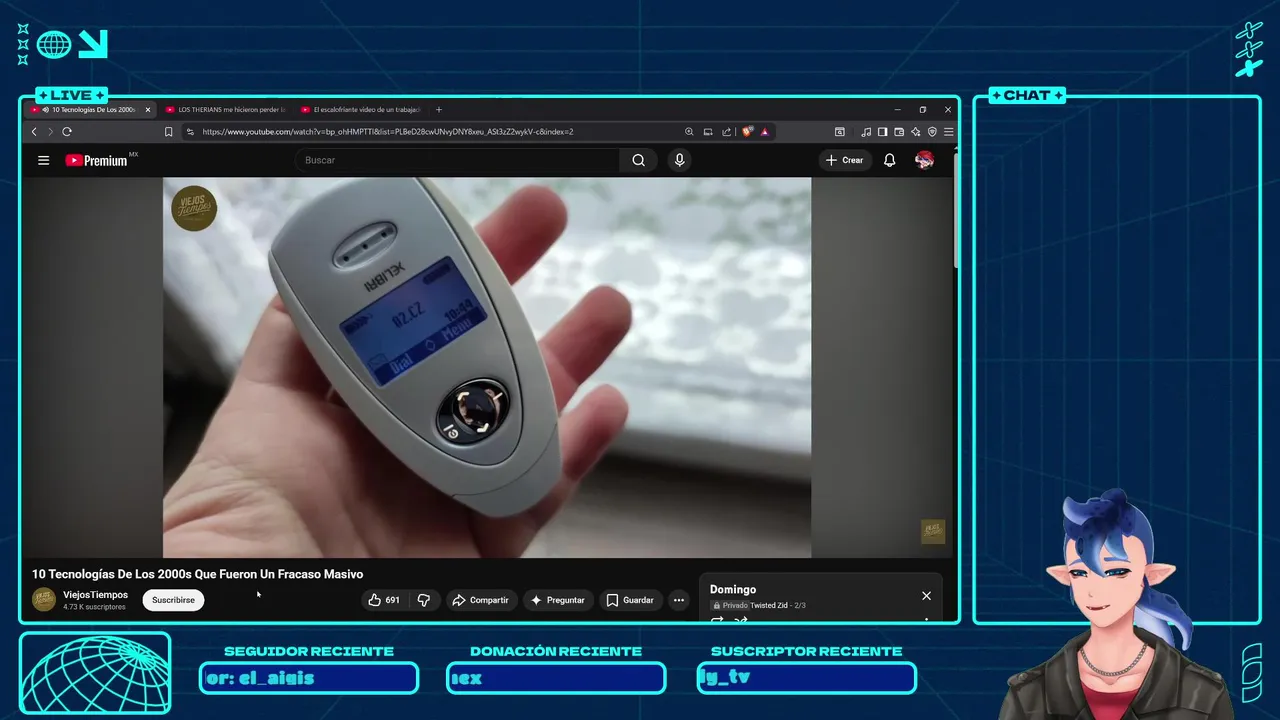
Task: Open the wallet icon in browser toolbar
Action: 899,132
